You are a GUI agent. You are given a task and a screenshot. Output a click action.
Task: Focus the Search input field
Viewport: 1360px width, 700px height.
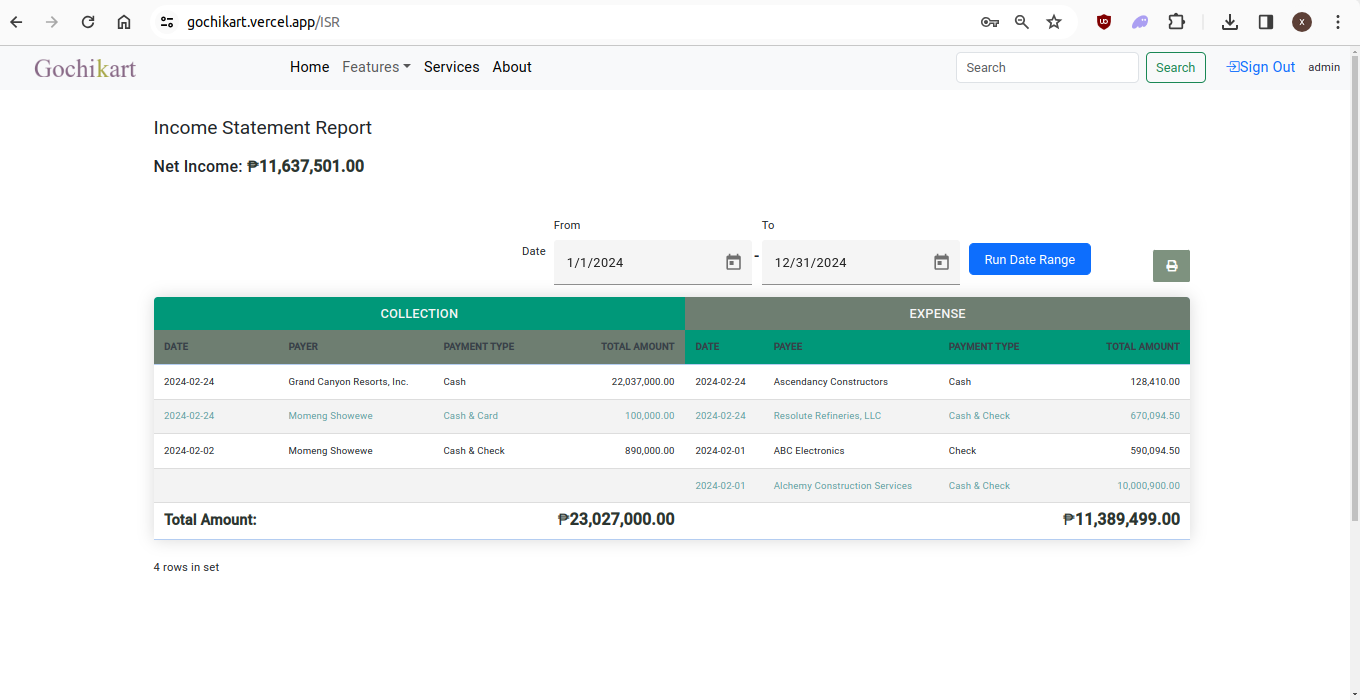pos(1047,67)
